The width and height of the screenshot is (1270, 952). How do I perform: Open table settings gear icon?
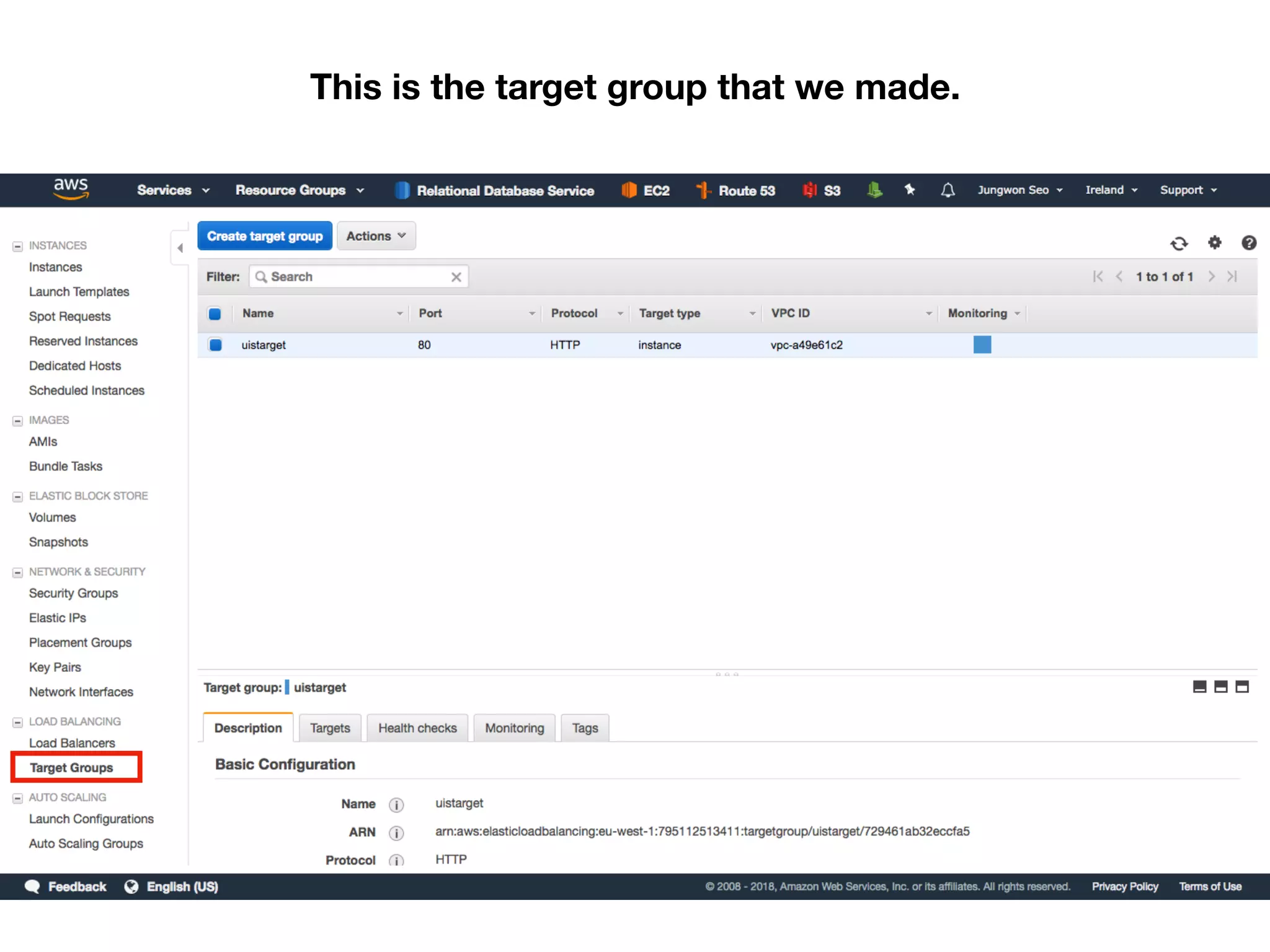[x=1214, y=242]
